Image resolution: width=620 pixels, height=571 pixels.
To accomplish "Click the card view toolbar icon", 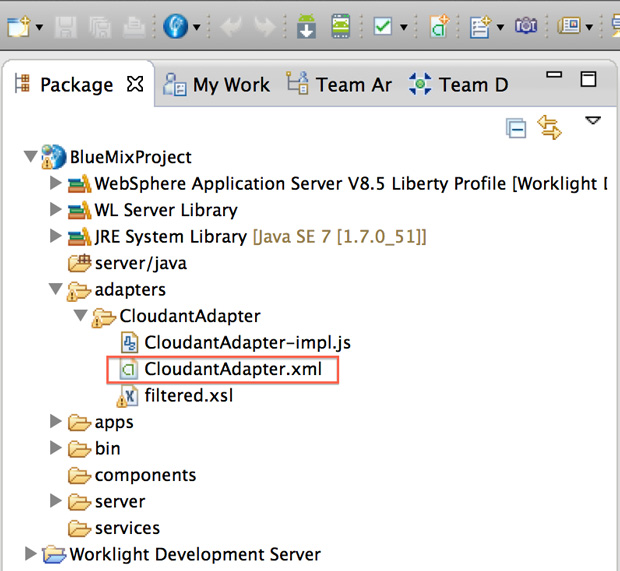I will pyautogui.click(x=569, y=26).
